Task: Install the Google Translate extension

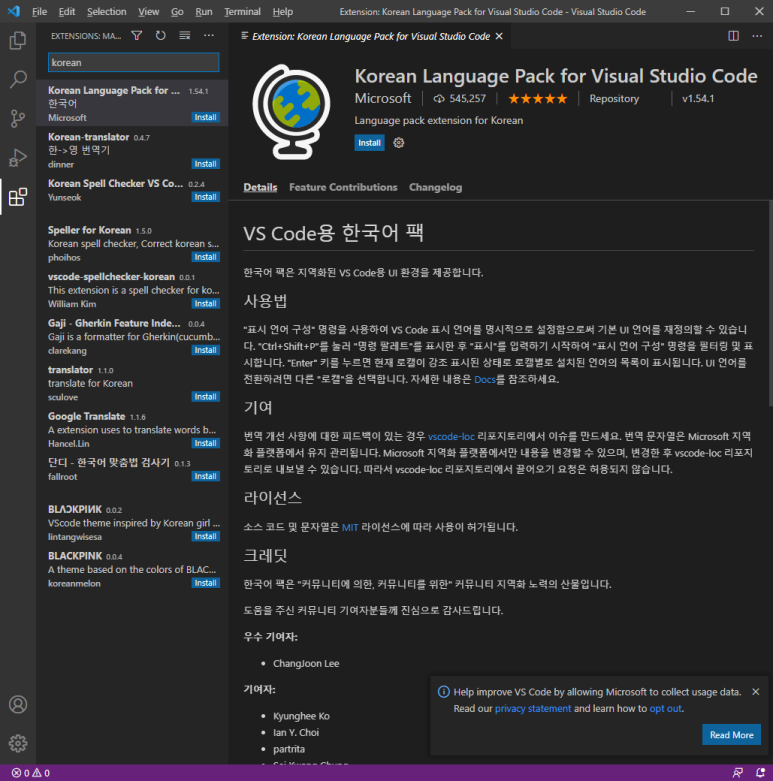Action: tap(205, 443)
